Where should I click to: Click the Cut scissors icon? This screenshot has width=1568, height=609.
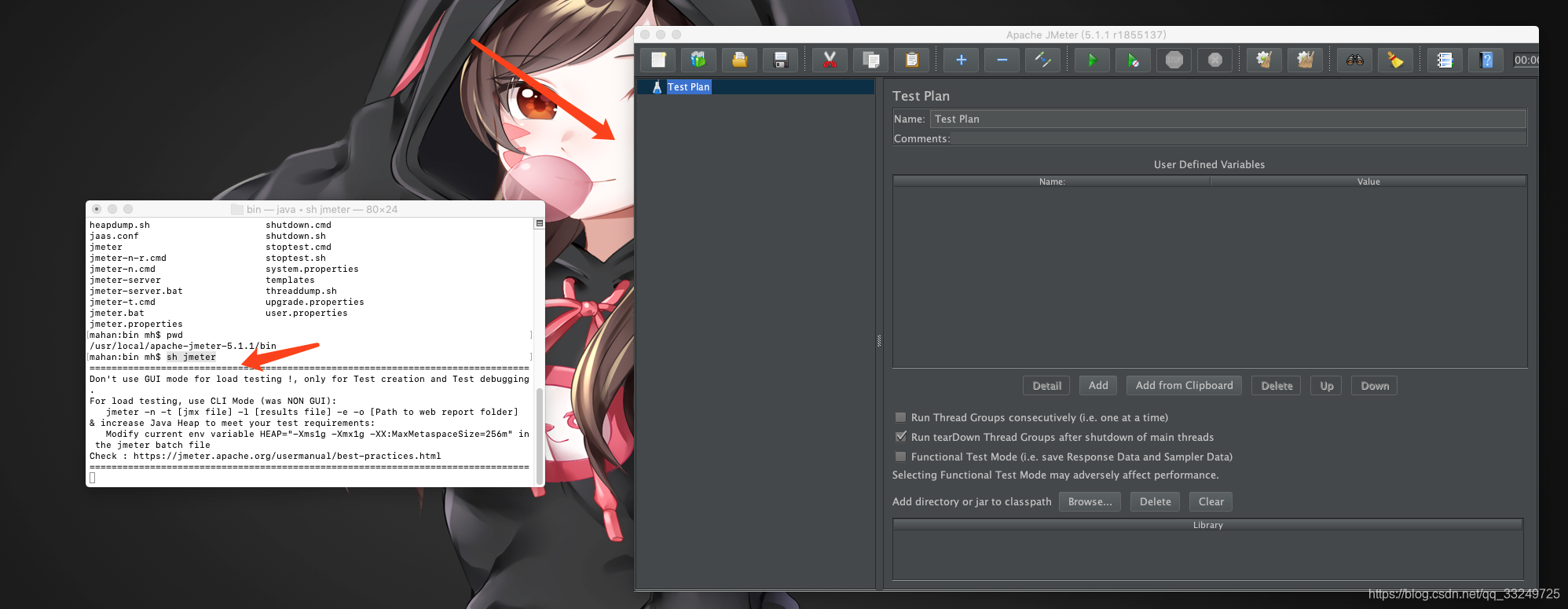click(x=830, y=60)
